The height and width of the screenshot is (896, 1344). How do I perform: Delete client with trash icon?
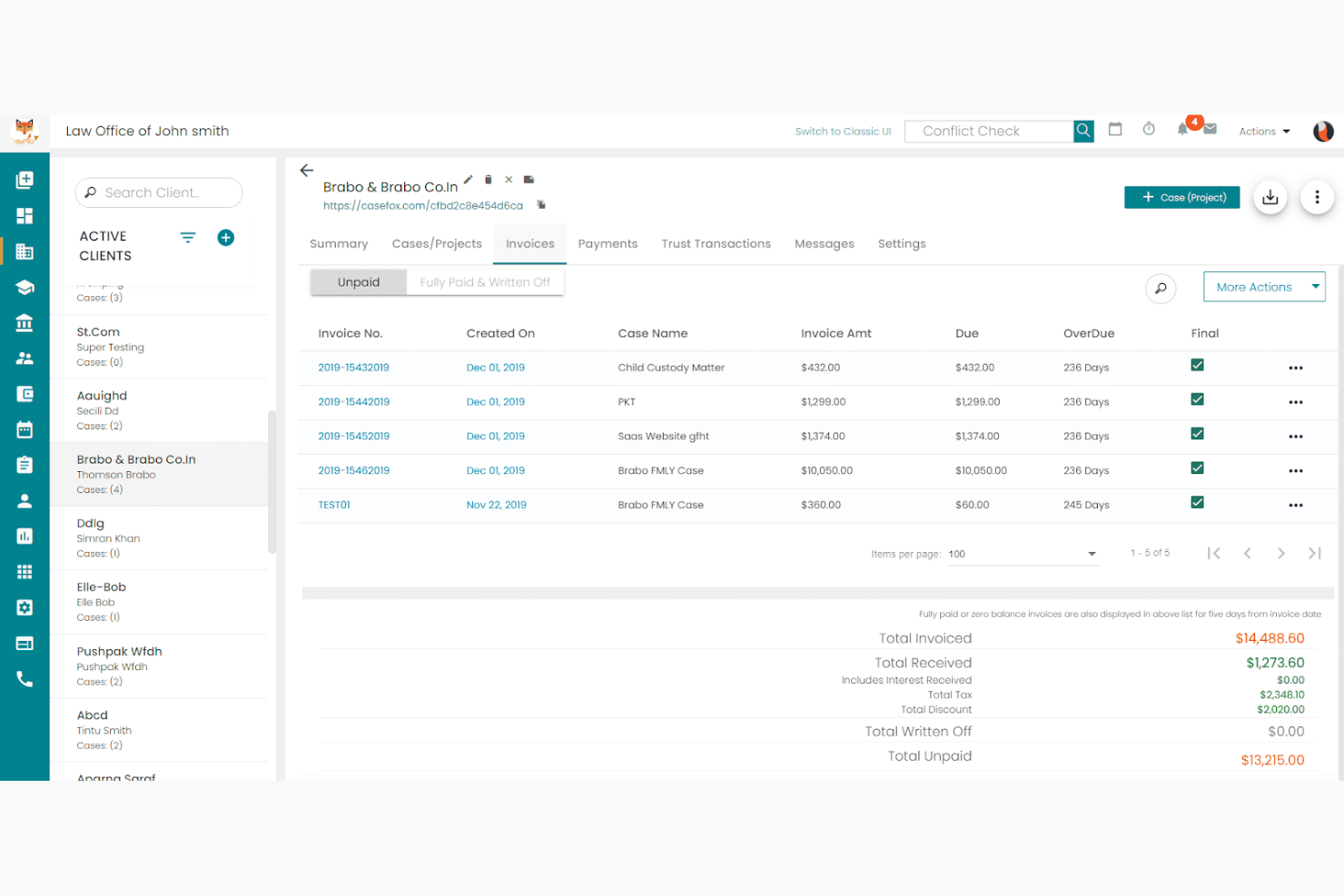(x=489, y=180)
